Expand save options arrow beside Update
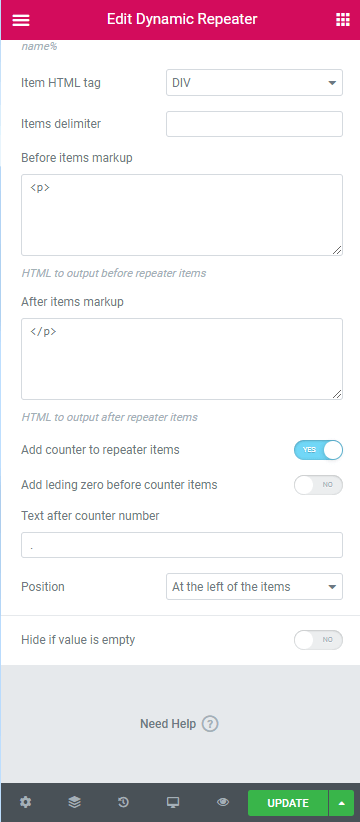The image size is (360, 822). (342, 803)
